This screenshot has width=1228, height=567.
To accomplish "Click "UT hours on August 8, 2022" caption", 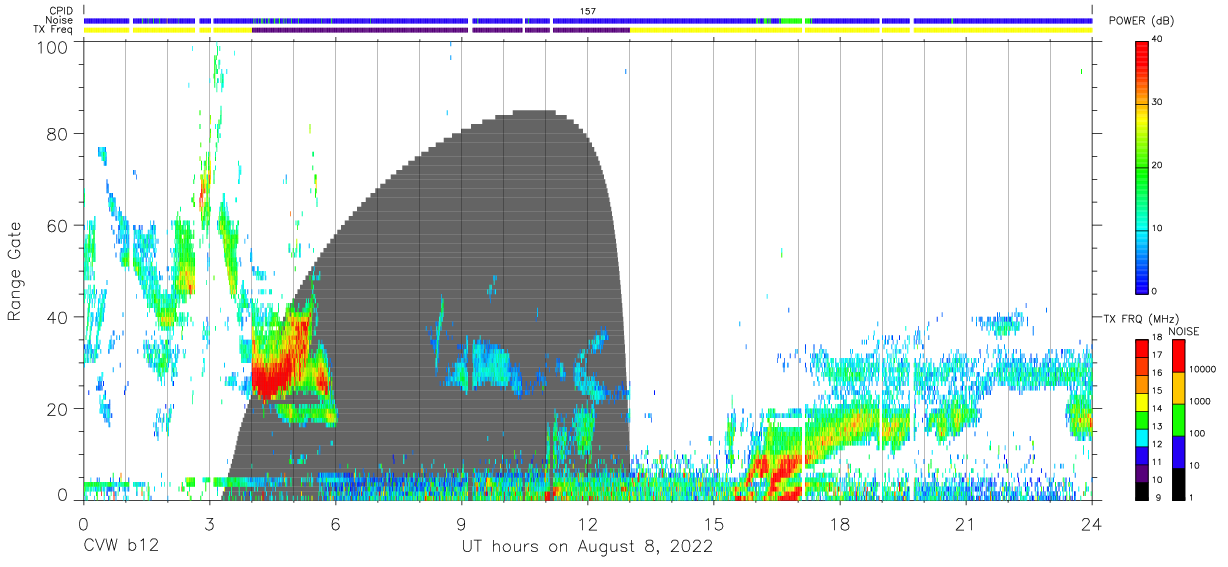I will [x=587, y=547].
